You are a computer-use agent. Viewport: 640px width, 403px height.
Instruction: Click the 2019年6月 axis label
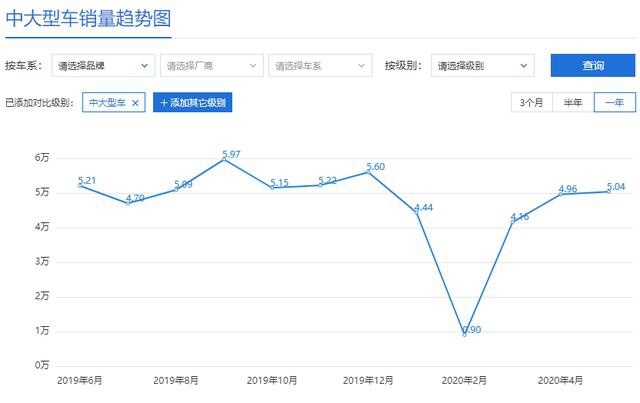pyautogui.click(x=80, y=381)
